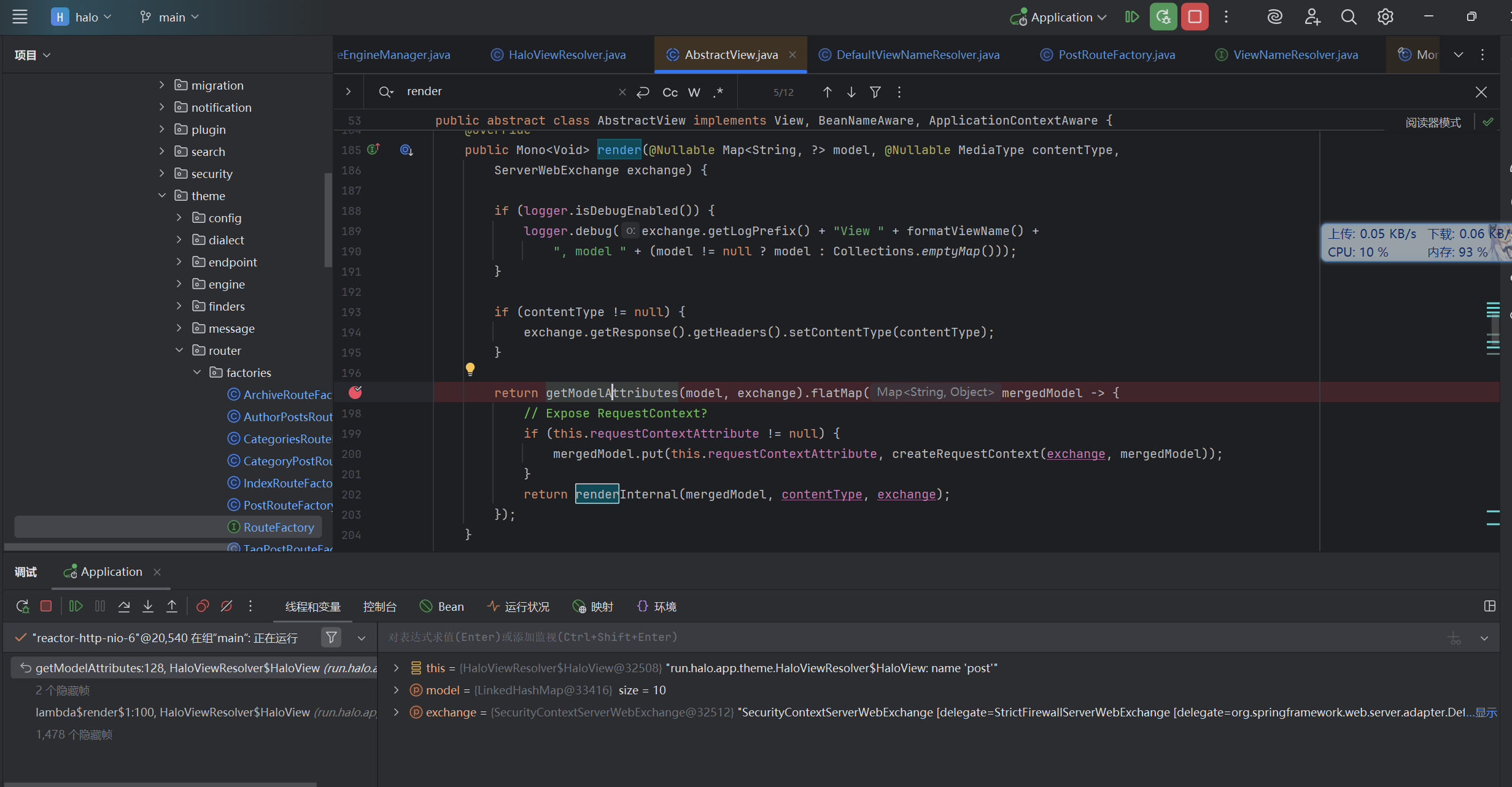Image resolution: width=1512 pixels, height=787 pixels.
Task: Click Mute Breakpoints icon in debug toolbar
Action: [227, 607]
